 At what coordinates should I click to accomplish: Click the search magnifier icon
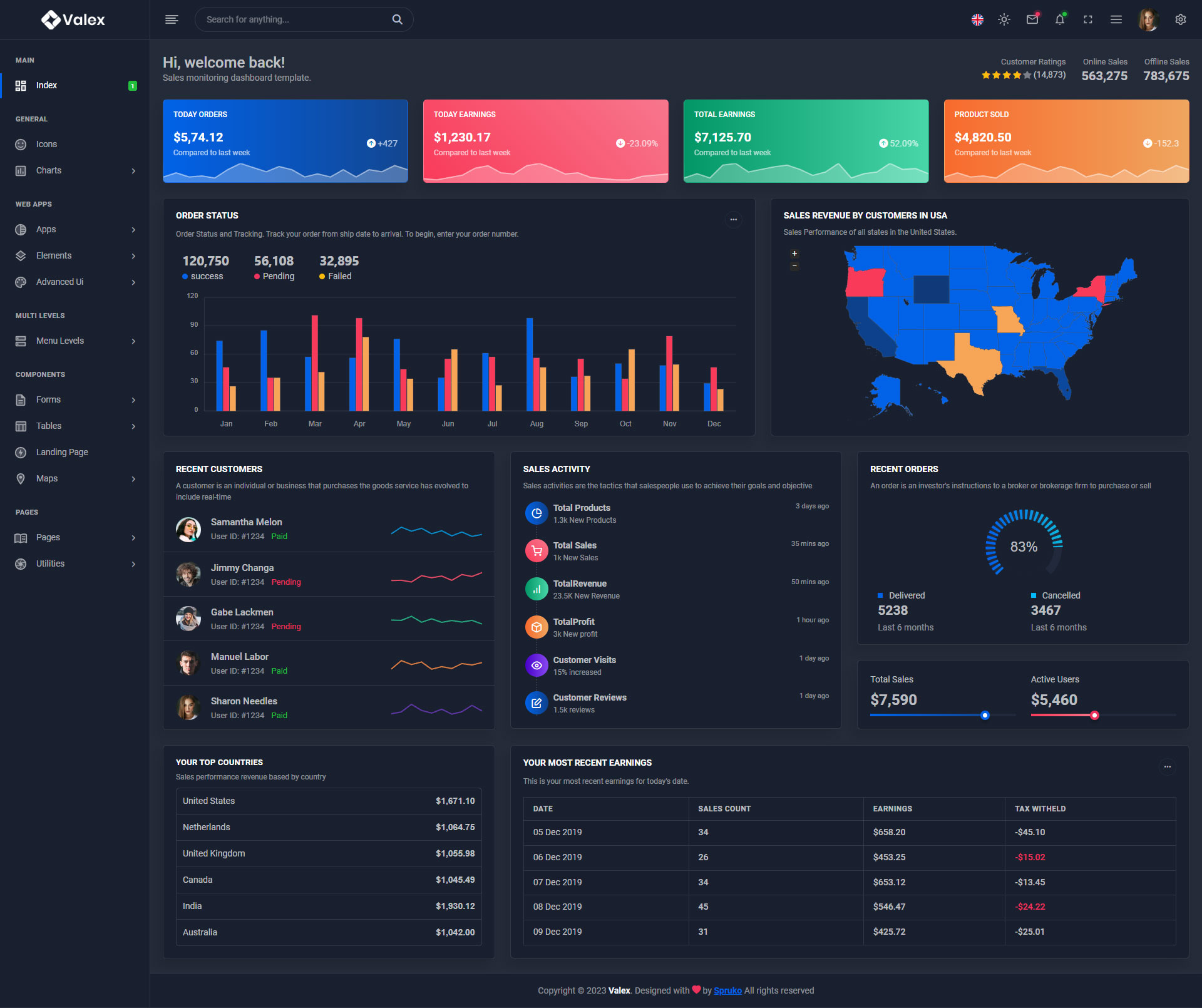[x=397, y=19]
